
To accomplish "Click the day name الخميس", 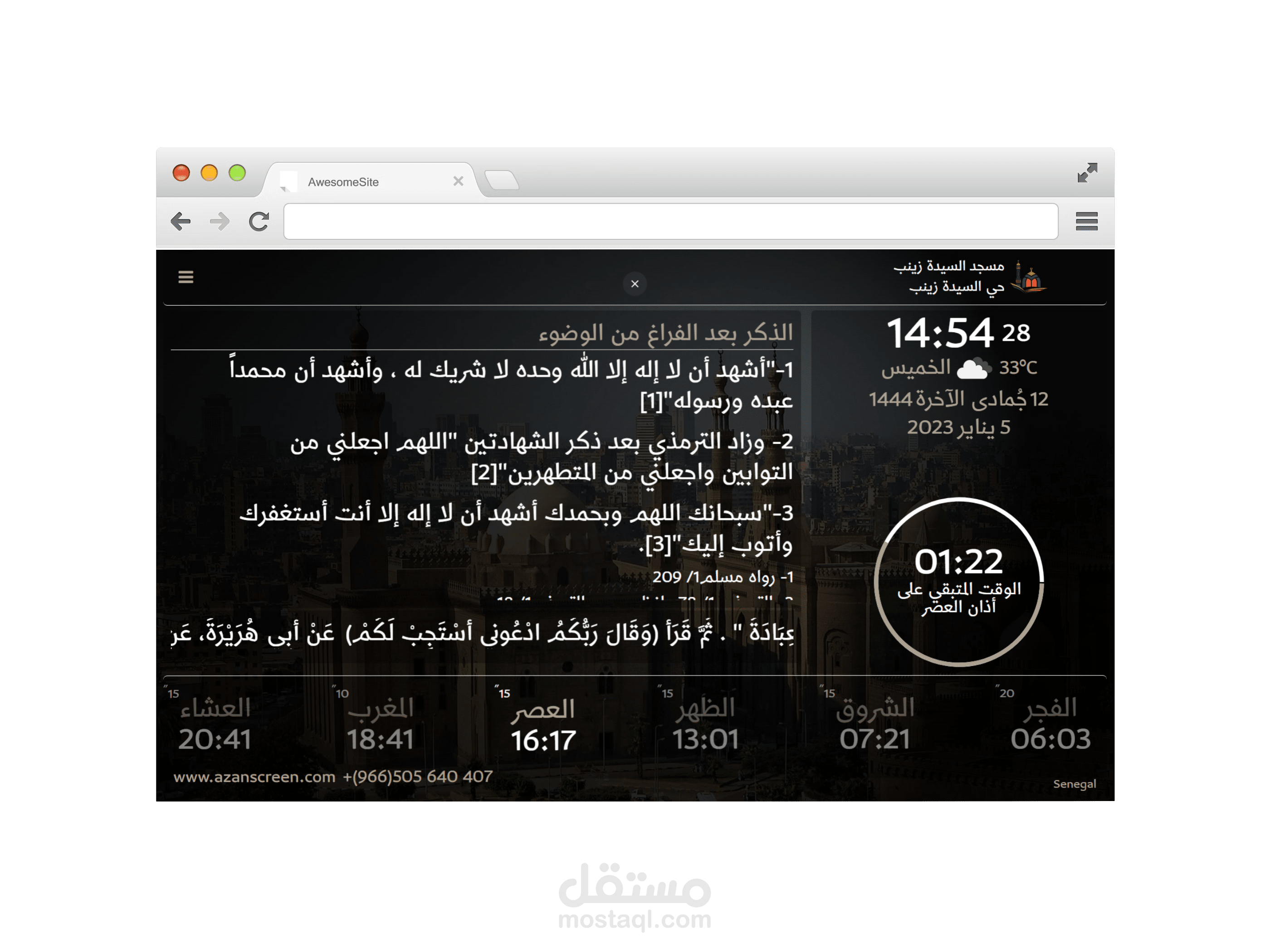I will tap(916, 367).
